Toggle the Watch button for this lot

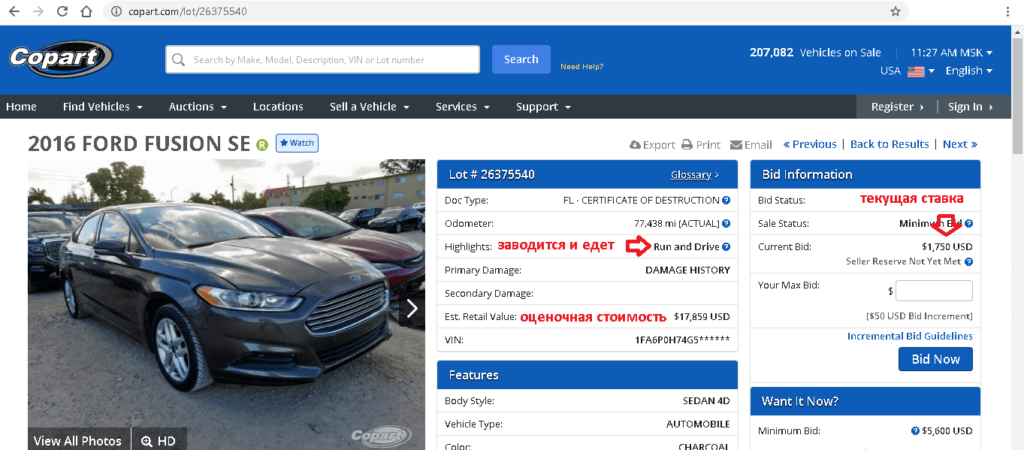coord(296,143)
